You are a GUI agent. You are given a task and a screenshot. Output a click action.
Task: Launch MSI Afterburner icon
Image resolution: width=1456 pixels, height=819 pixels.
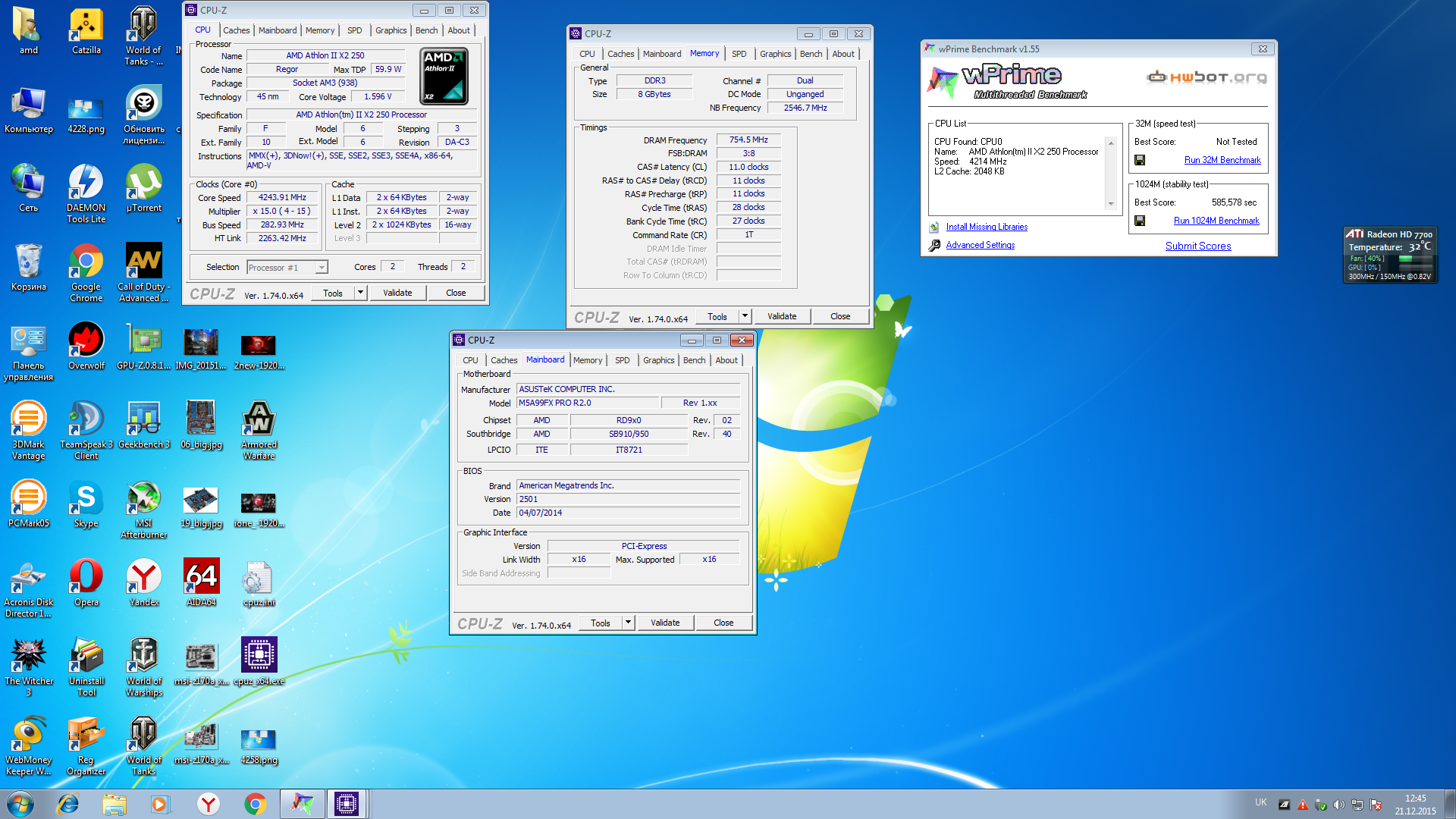144,510
